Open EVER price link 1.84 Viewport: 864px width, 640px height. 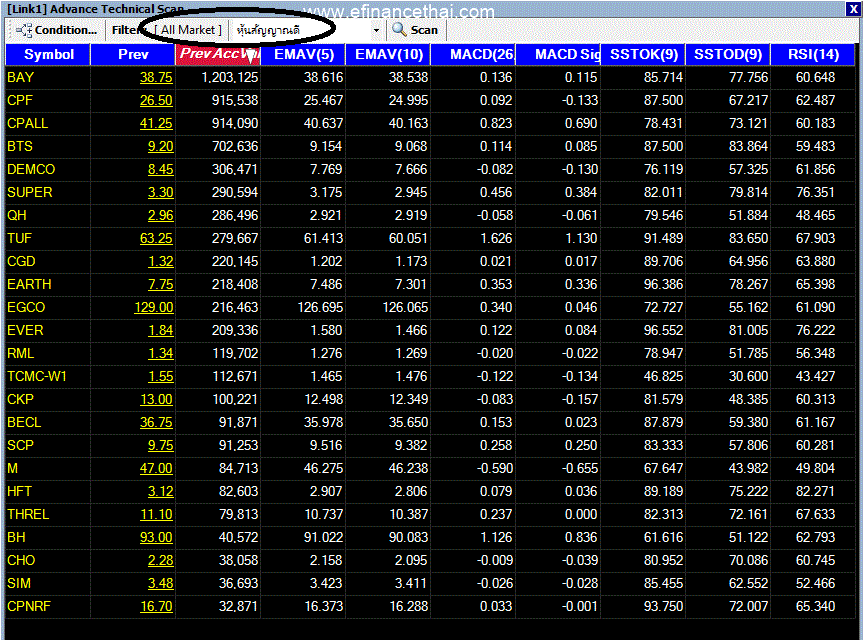coord(160,331)
